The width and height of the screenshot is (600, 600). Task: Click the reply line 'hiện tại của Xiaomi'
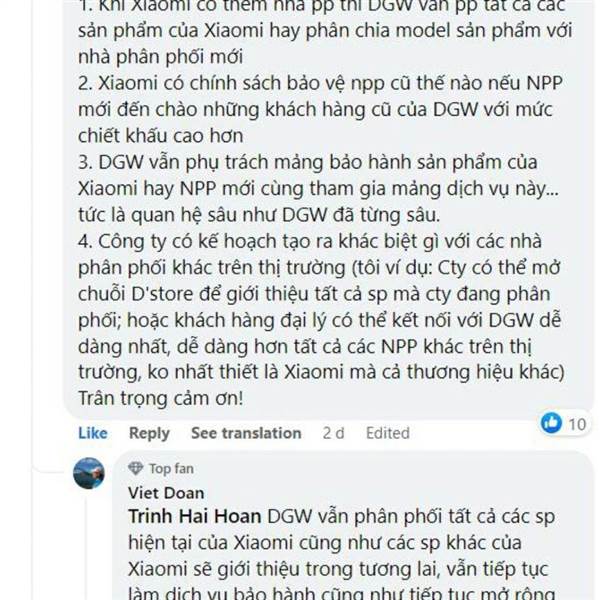pyautogui.click(x=324, y=543)
